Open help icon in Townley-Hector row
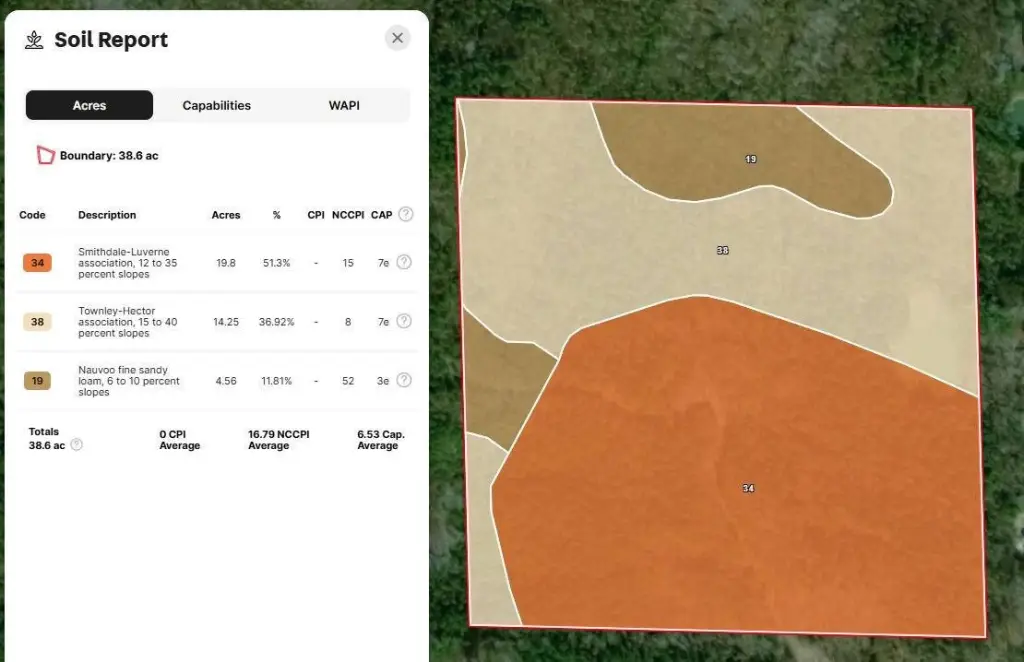Screen dimensions: 1024x662 (x=404, y=321)
